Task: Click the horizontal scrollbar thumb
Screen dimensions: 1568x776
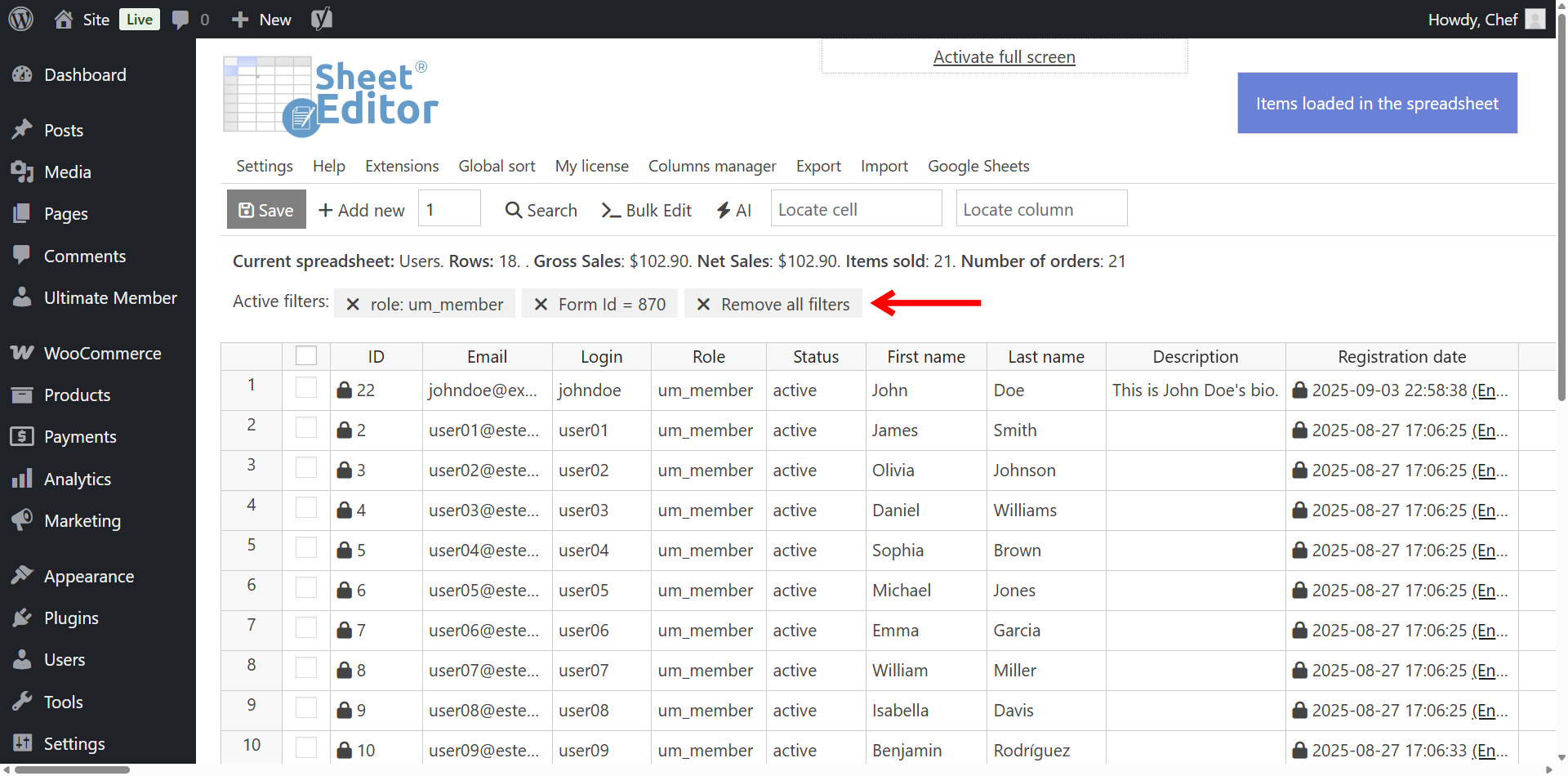Action: tap(72, 769)
